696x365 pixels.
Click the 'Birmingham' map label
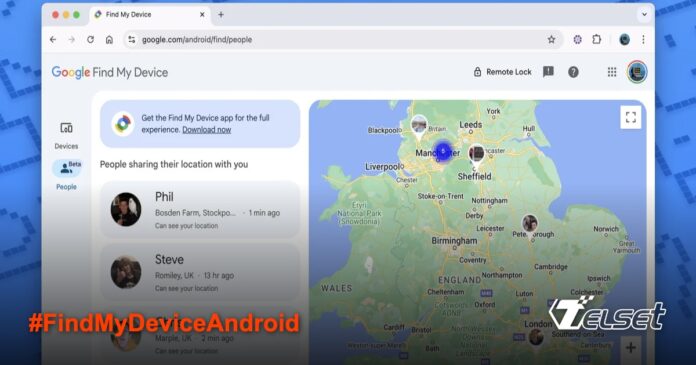(x=455, y=241)
